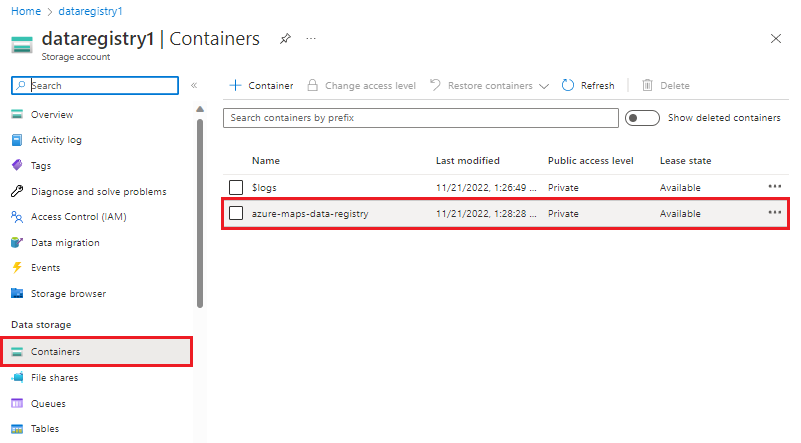Click the Access Control (IAM) icon
Viewport: 801px width, 443px height.
(x=17, y=217)
